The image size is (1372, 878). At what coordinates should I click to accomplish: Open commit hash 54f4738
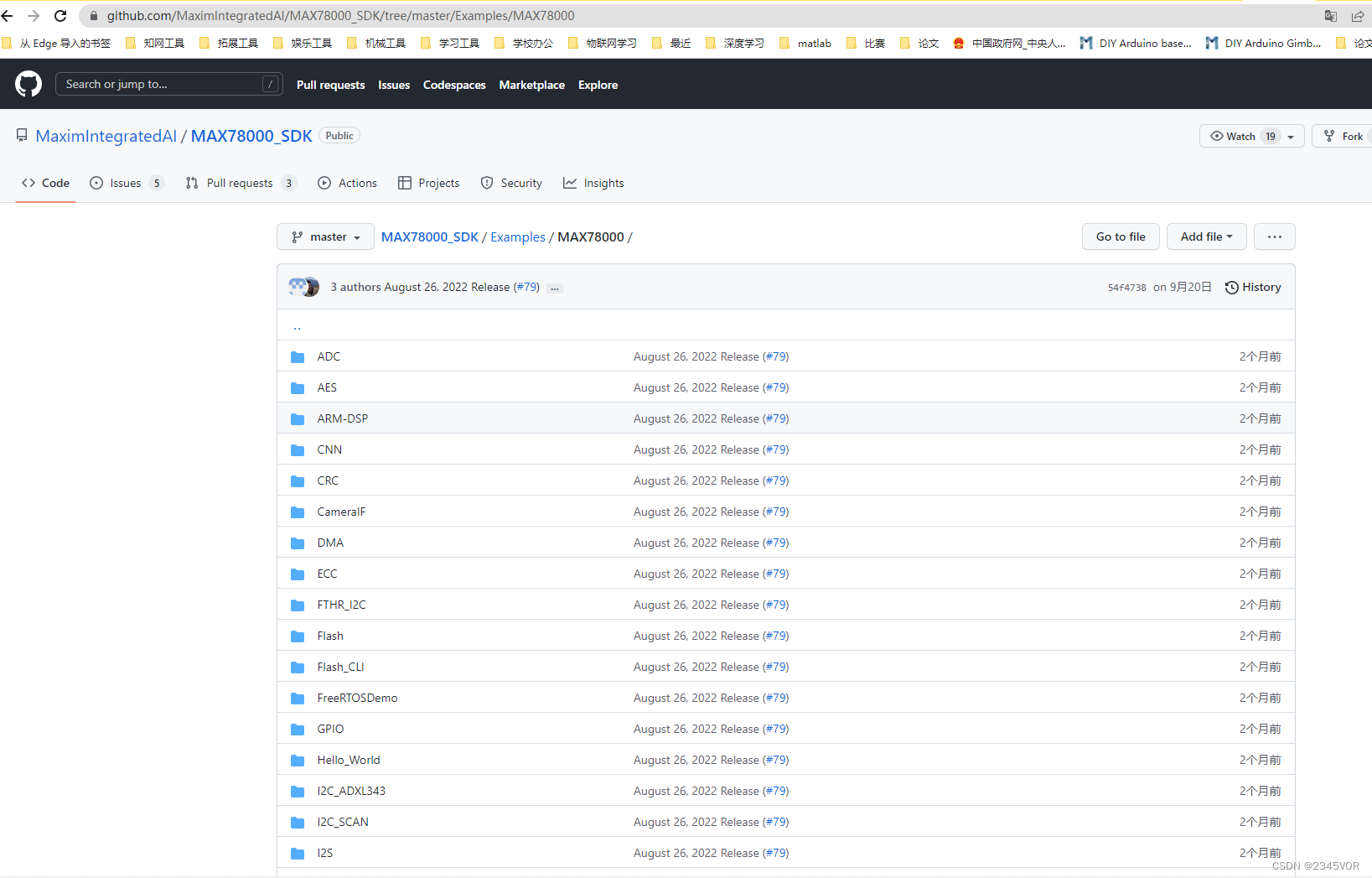1126,288
